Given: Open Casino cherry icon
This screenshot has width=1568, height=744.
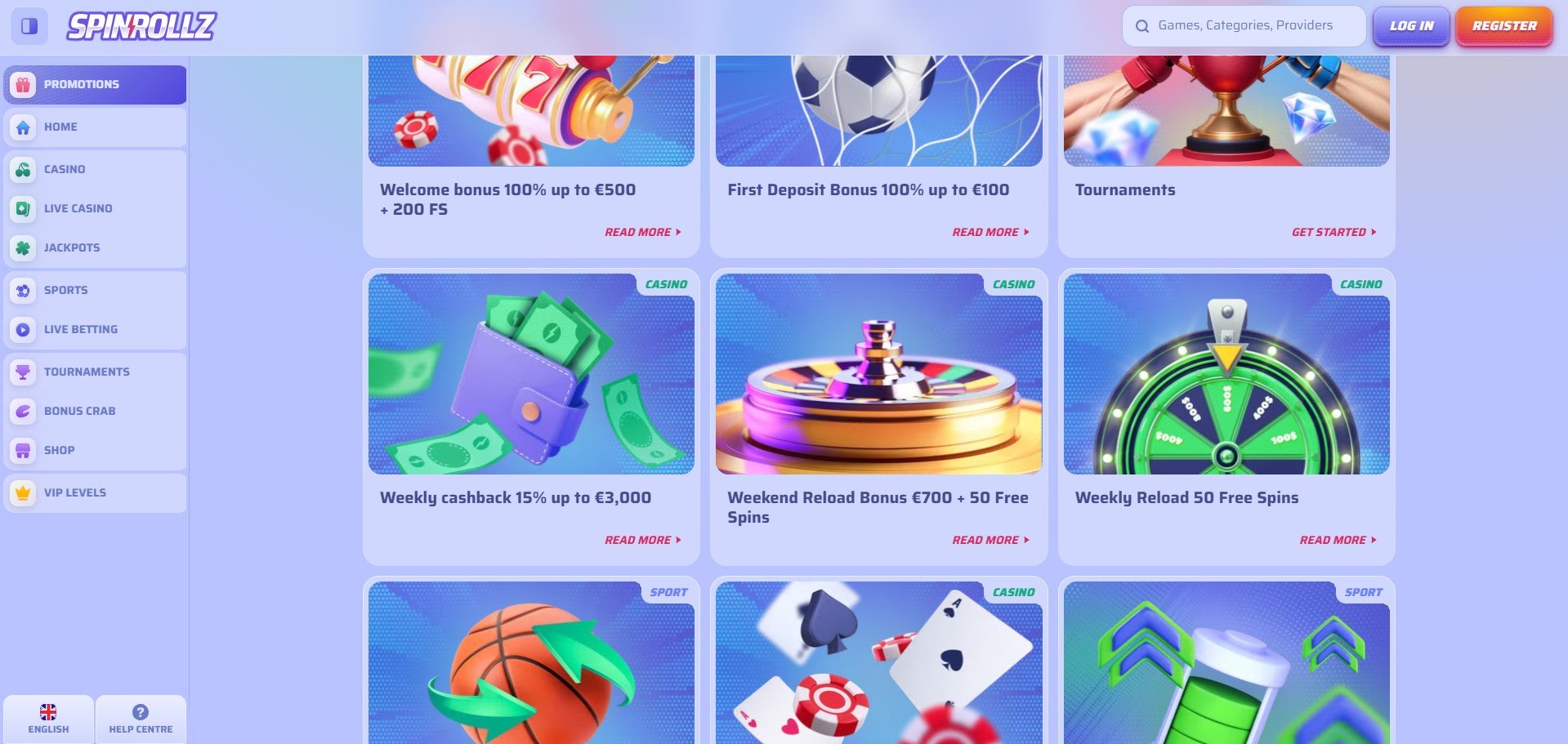Looking at the screenshot, I should point(23,169).
